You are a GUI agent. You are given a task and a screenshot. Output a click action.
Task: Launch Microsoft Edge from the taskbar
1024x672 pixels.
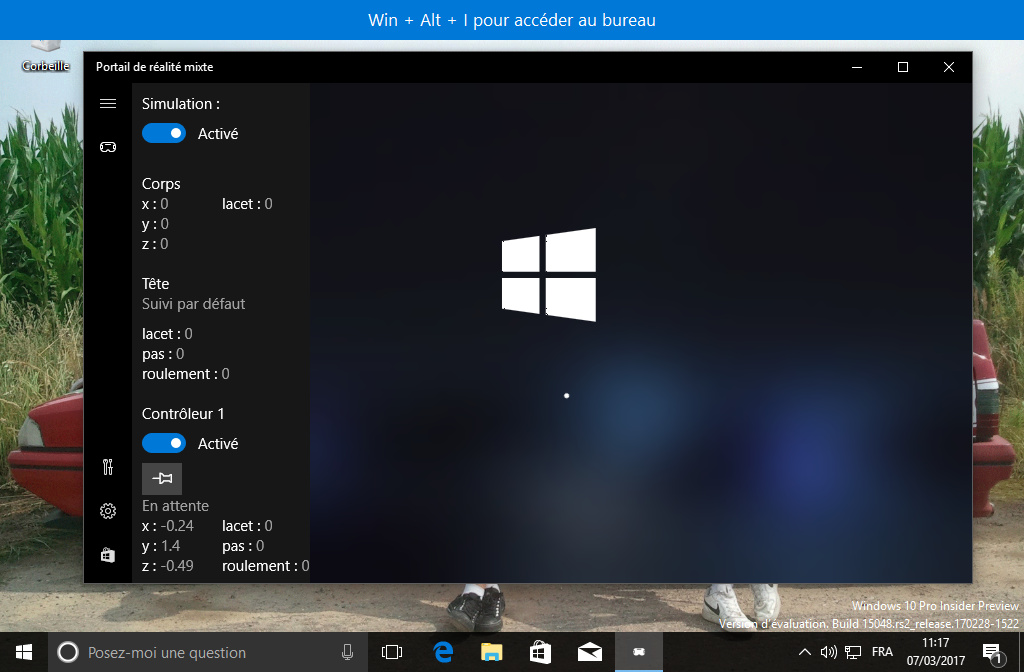coord(443,652)
